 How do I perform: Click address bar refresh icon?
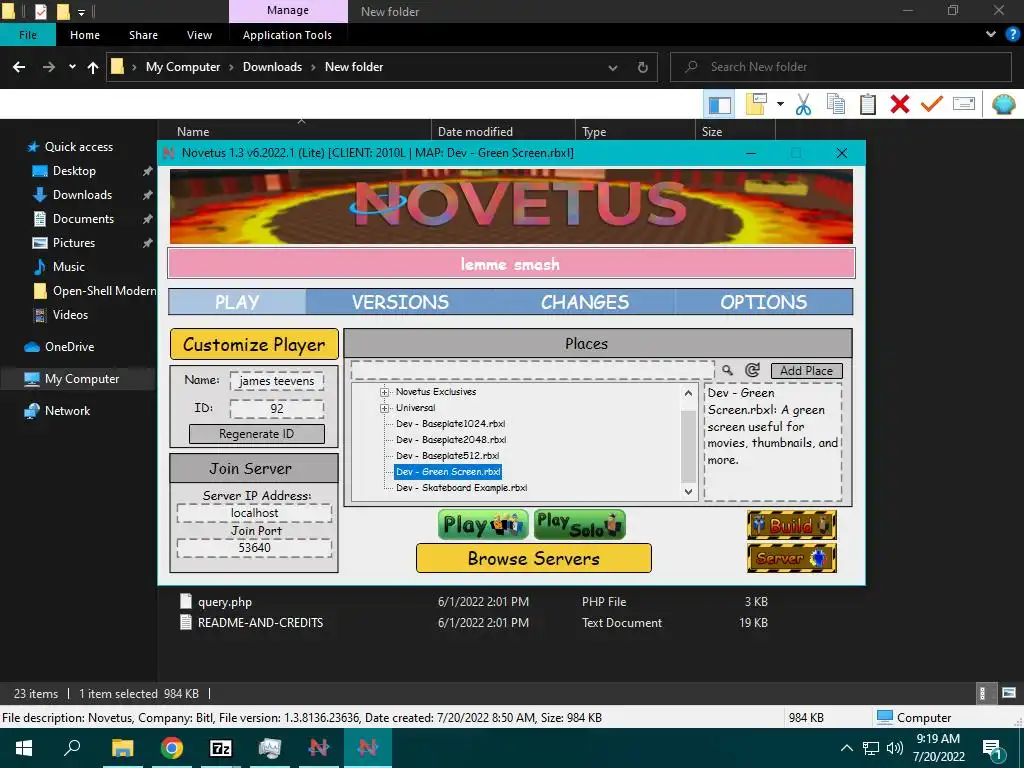643,67
